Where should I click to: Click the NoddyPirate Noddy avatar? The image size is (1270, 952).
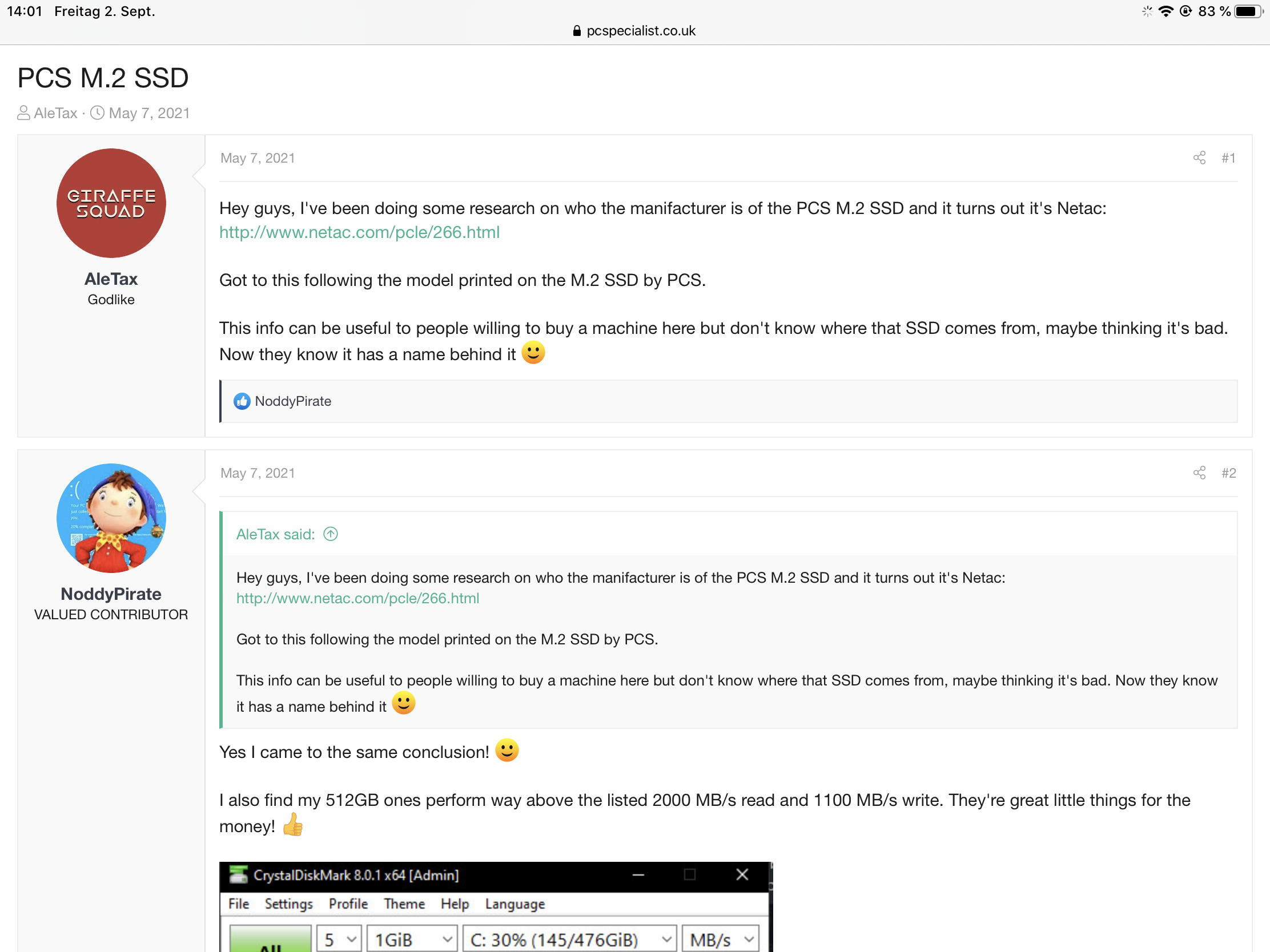111,518
